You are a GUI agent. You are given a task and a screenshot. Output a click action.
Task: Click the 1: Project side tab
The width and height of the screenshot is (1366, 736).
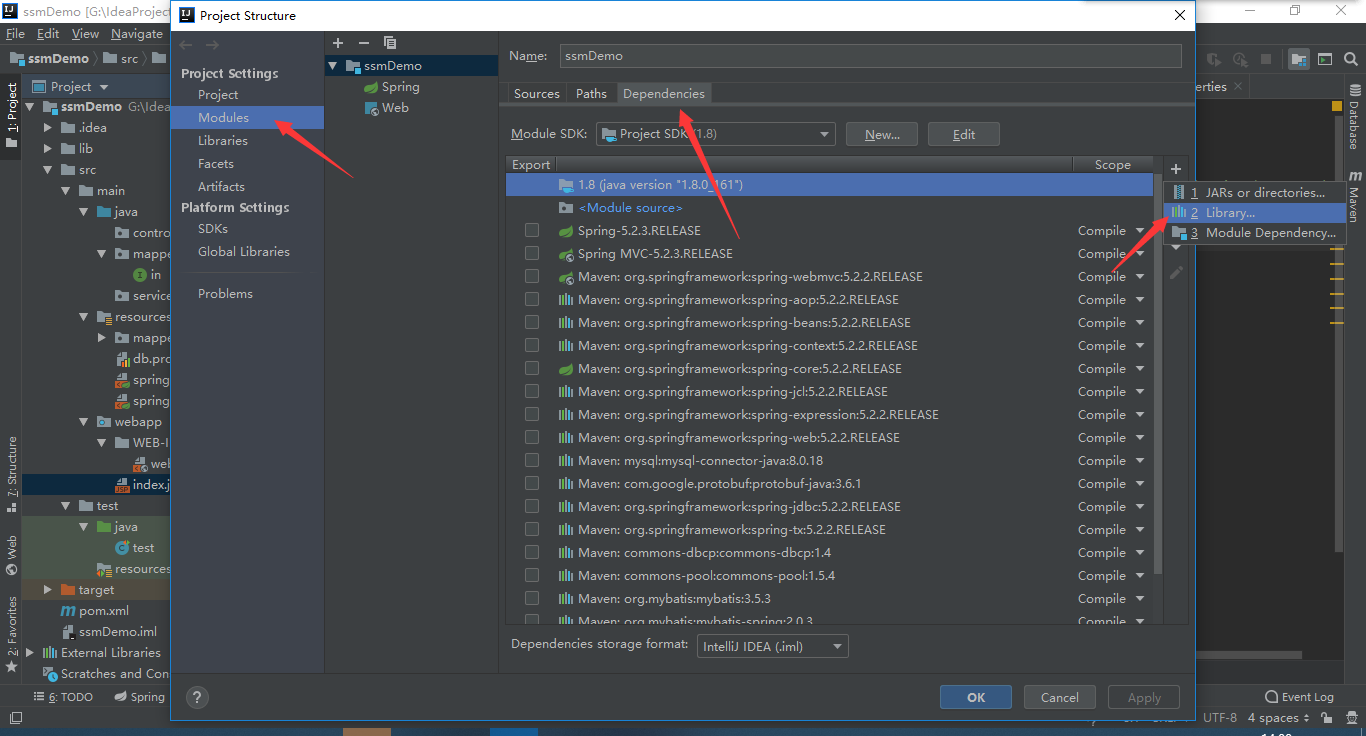click(12, 115)
